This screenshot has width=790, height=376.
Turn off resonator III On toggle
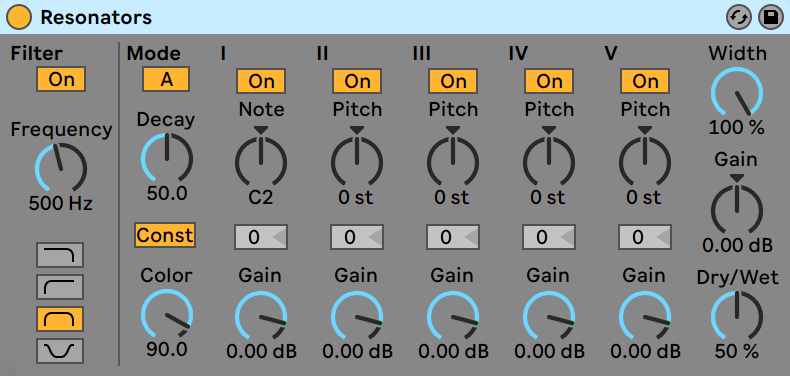[x=453, y=81]
